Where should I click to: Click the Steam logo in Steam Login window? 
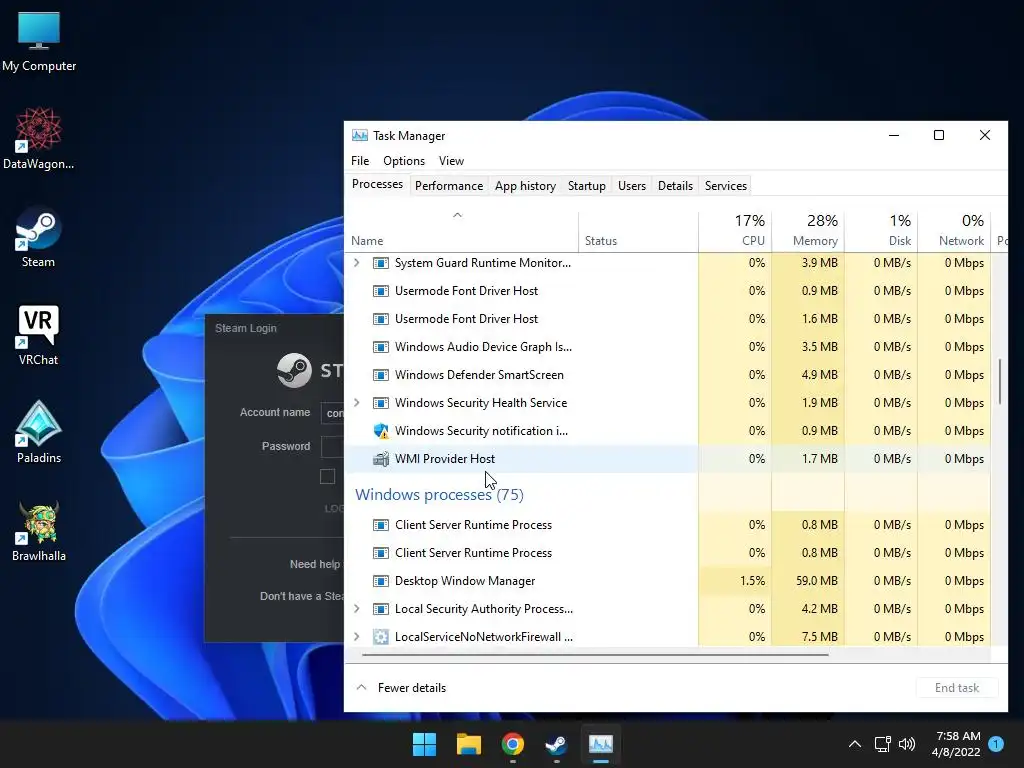[x=294, y=370]
